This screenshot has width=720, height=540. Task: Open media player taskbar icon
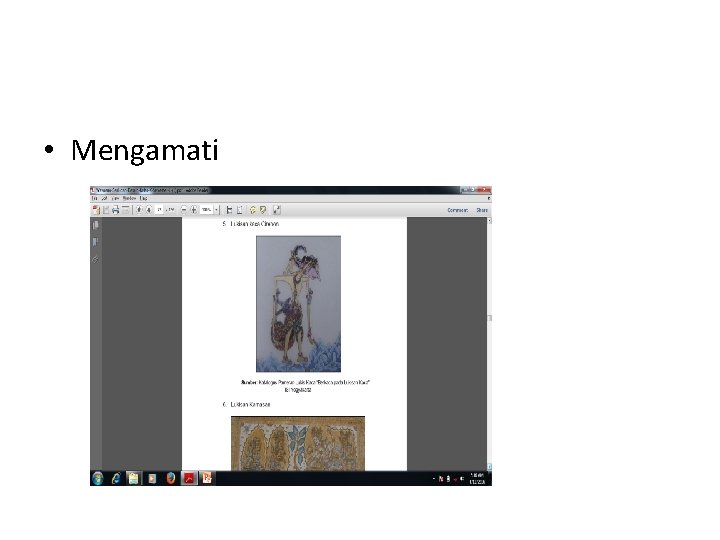click(152, 478)
